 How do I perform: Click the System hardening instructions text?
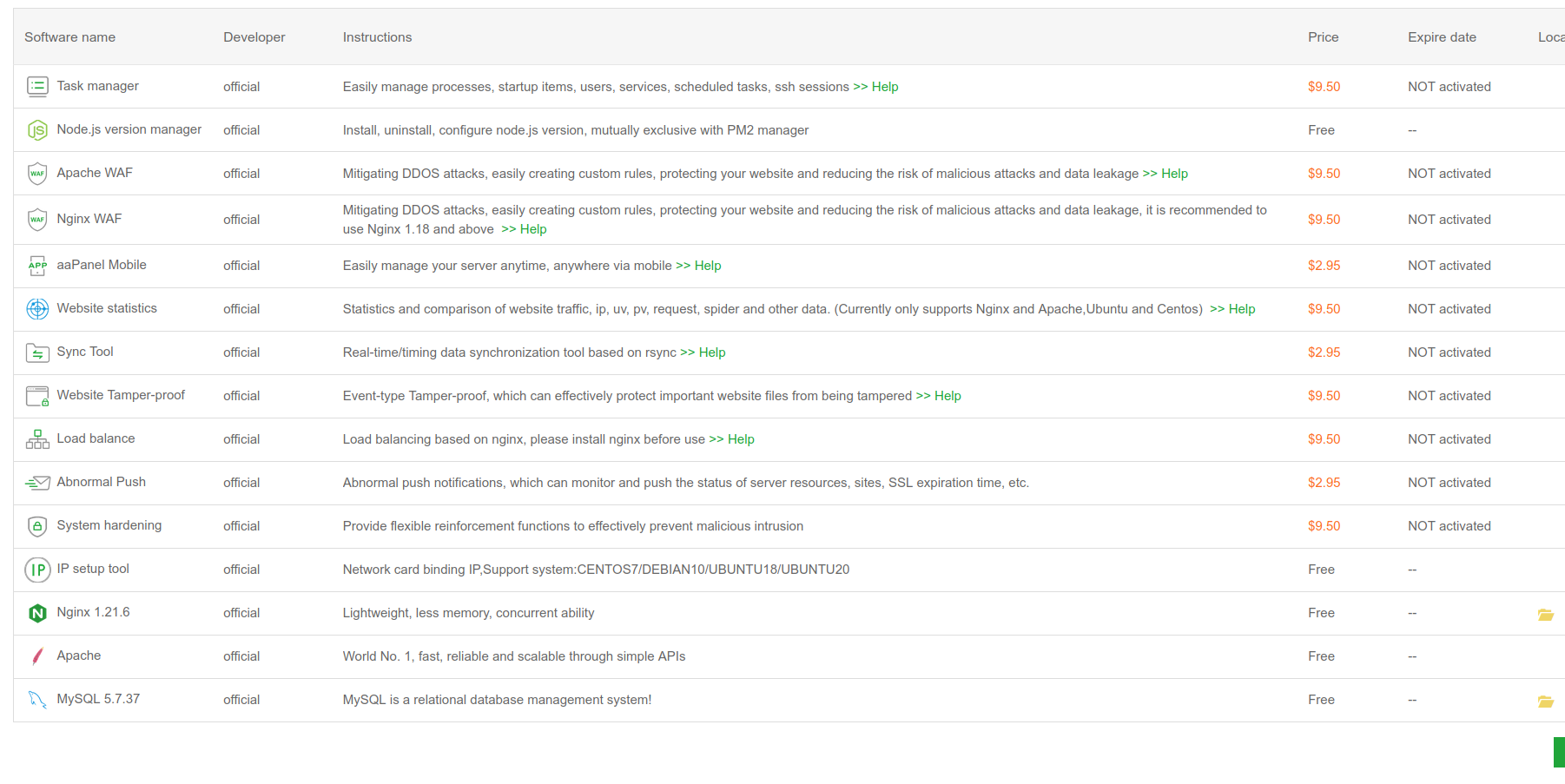pyautogui.click(x=572, y=526)
